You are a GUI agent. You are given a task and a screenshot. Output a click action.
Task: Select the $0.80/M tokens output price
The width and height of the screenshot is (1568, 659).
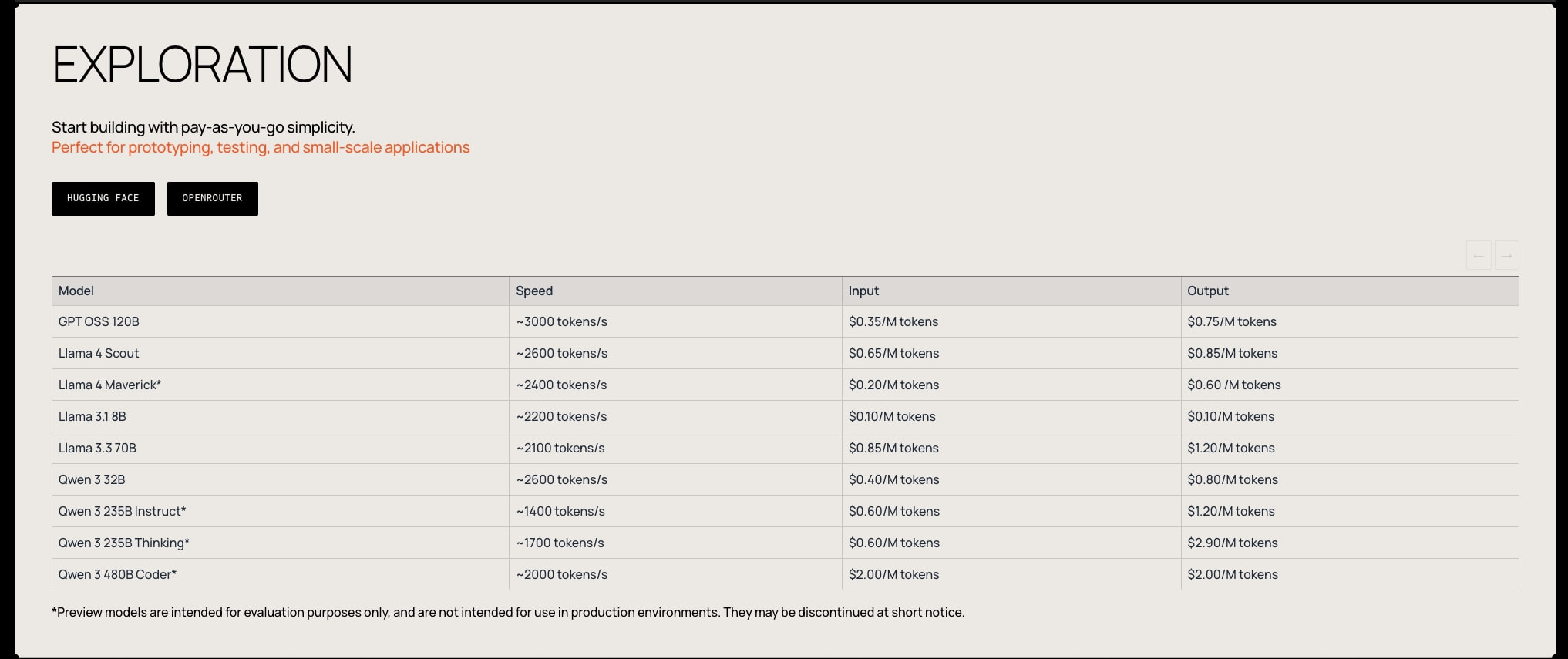point(1233,480)
